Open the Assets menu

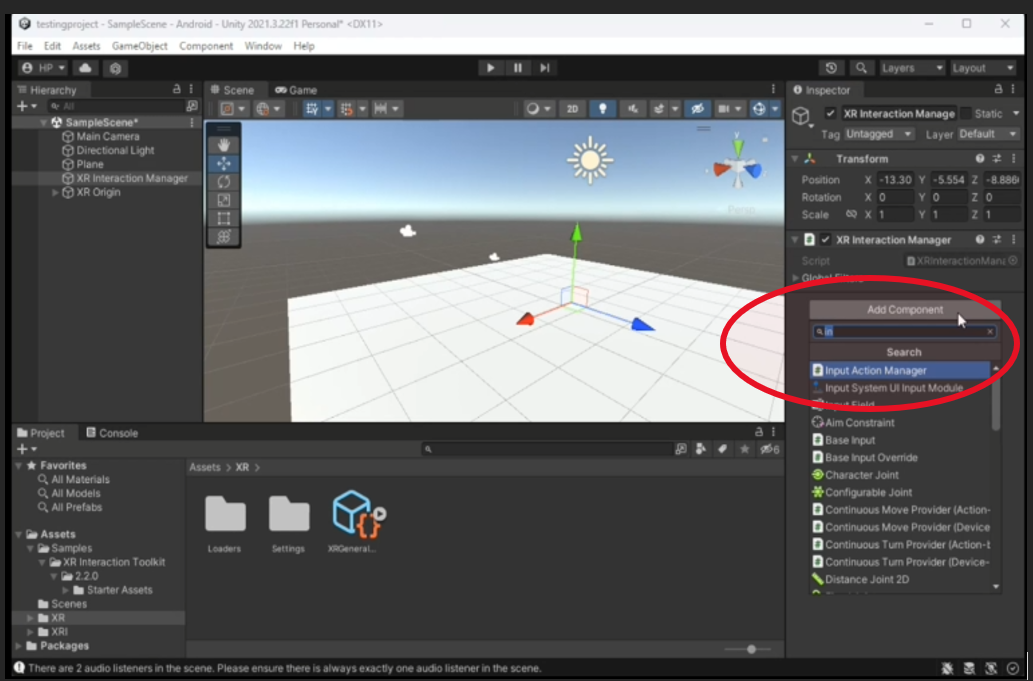(86, 46)
